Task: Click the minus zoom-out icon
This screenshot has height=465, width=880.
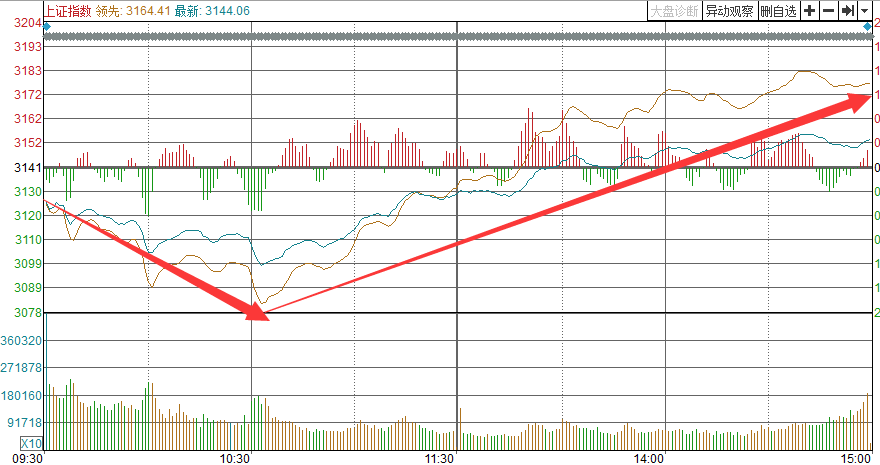Action: (x=828, y=10)
